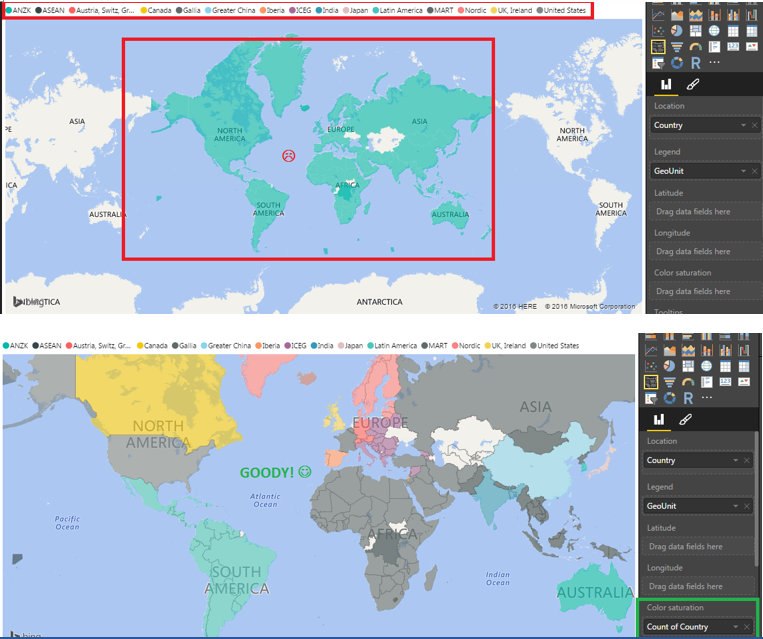This screenshot has width=763, height=639.
Task: Remove Country field from Location in lower pane
Action: click(x=746, y=460)
